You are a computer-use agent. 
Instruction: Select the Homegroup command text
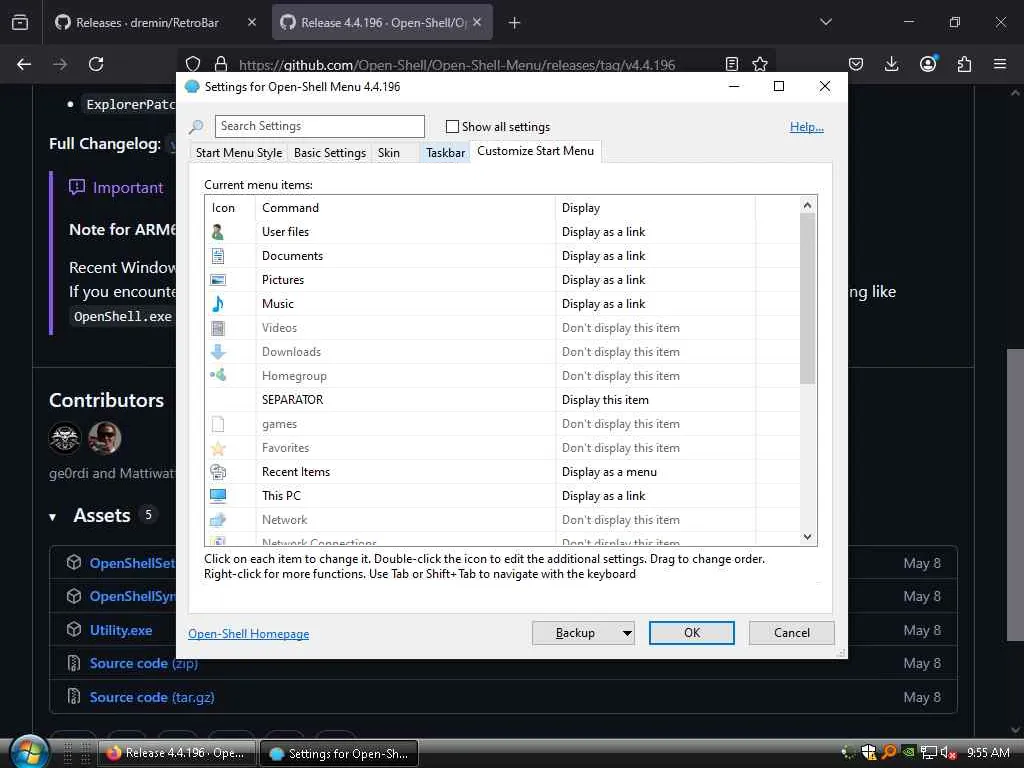pyautogui.click(x=294, y=376)
